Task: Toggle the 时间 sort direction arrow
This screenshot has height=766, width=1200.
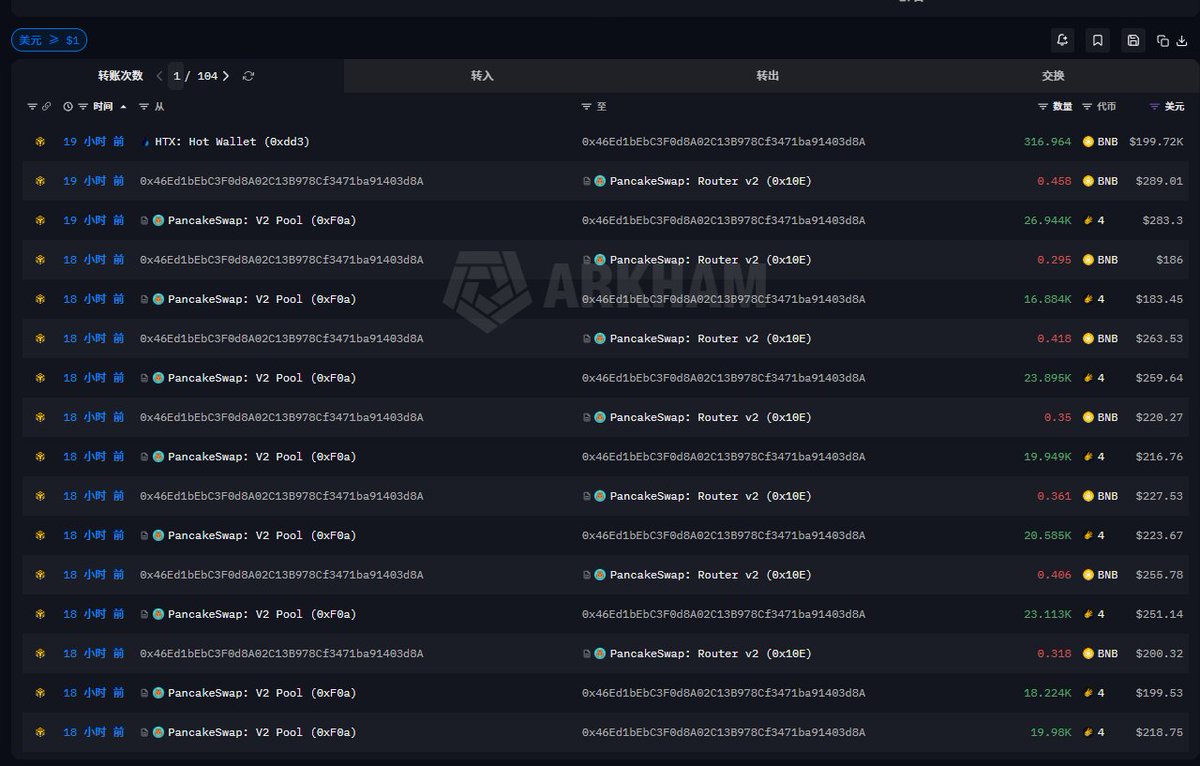Action: [x=123, y=106]
